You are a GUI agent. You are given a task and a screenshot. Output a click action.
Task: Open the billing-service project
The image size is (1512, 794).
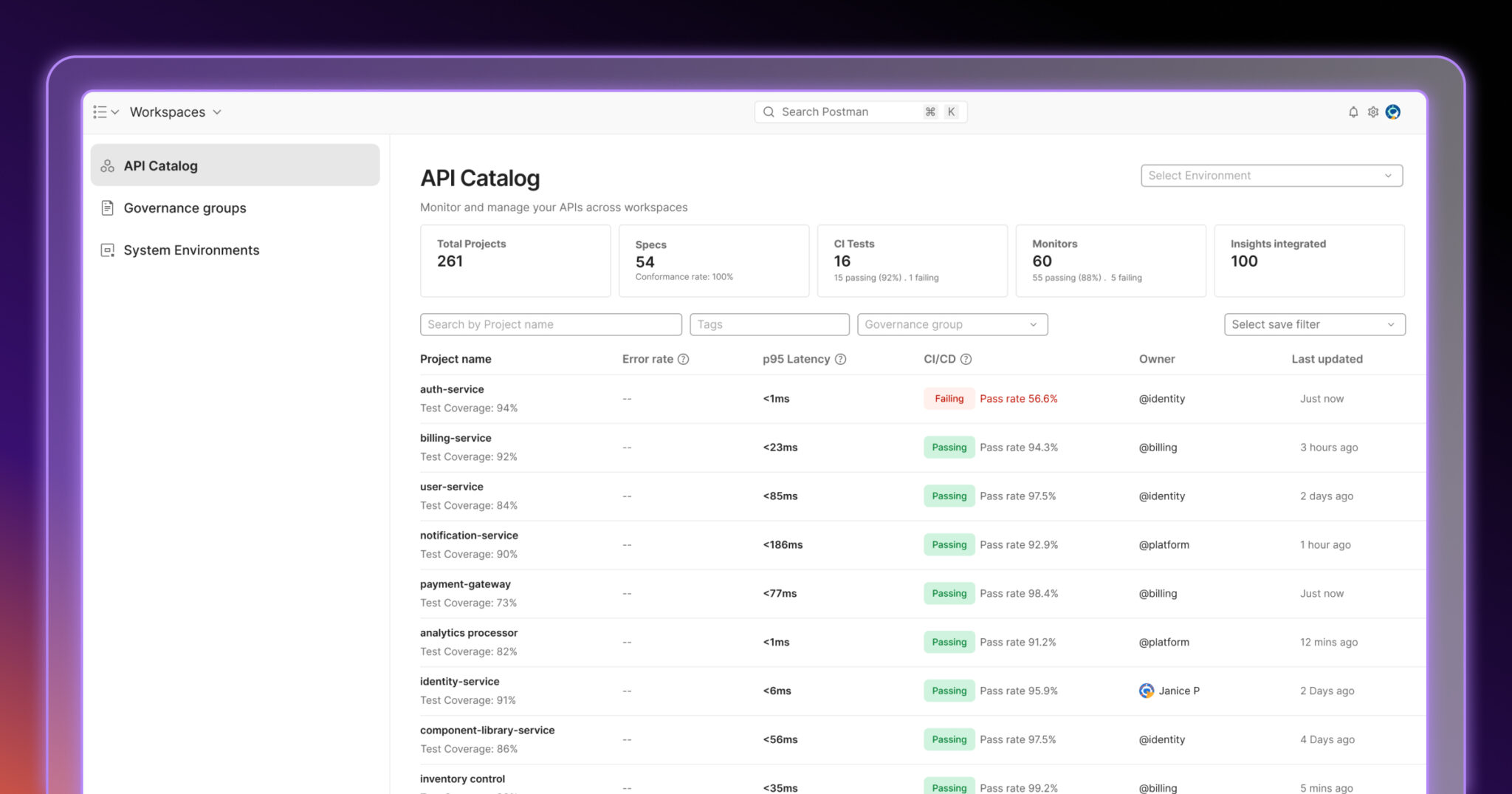(x=456, y=438)
